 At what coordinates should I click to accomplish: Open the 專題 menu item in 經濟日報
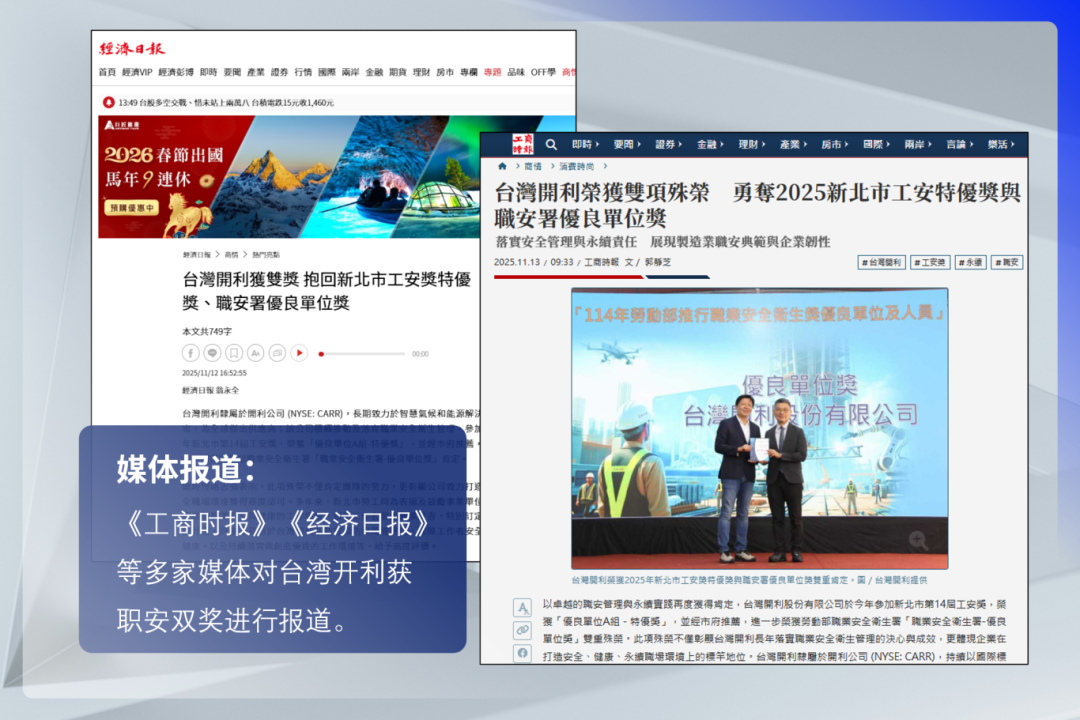point(492,72)
